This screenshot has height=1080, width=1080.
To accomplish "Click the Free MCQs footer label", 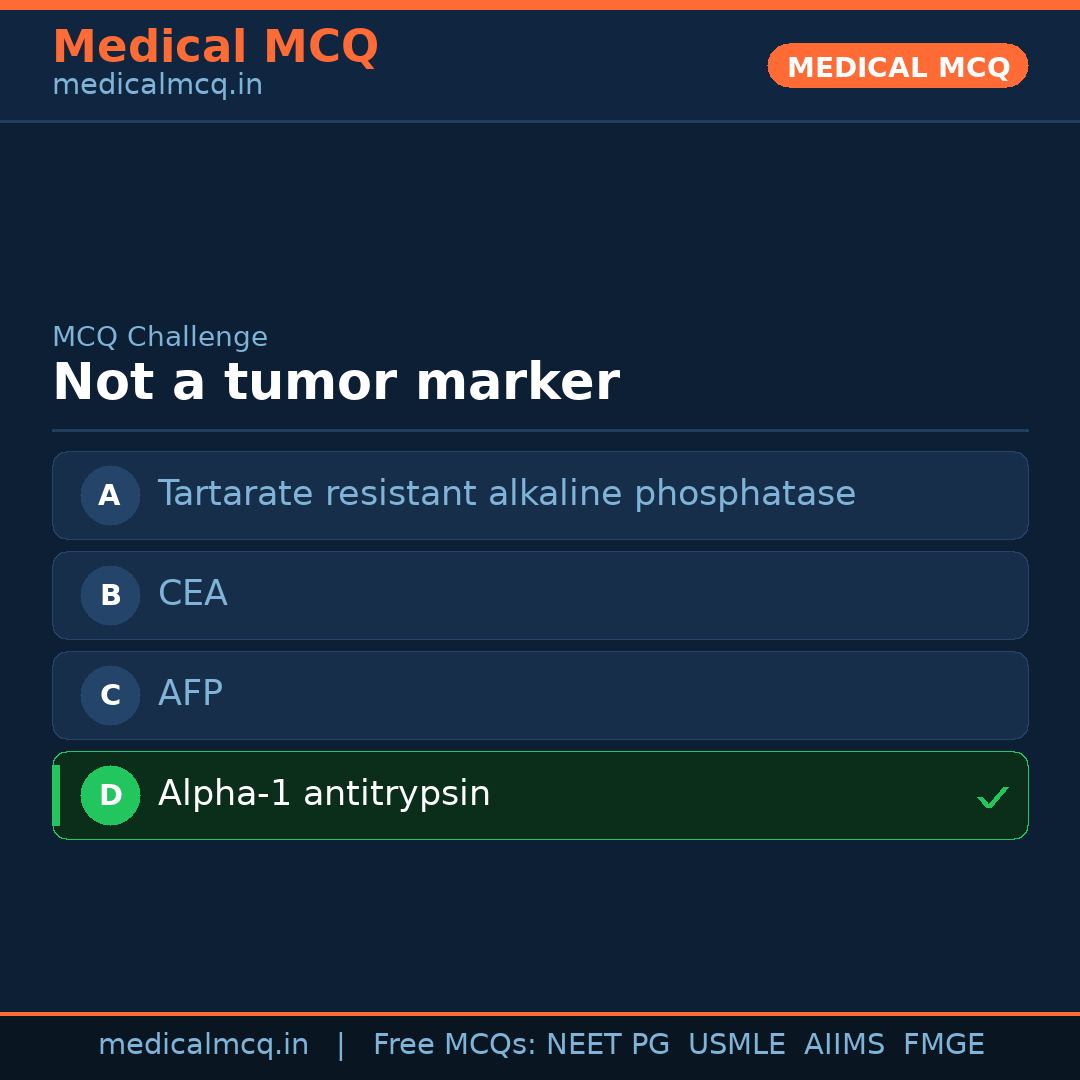I will tap(454, 1045).
